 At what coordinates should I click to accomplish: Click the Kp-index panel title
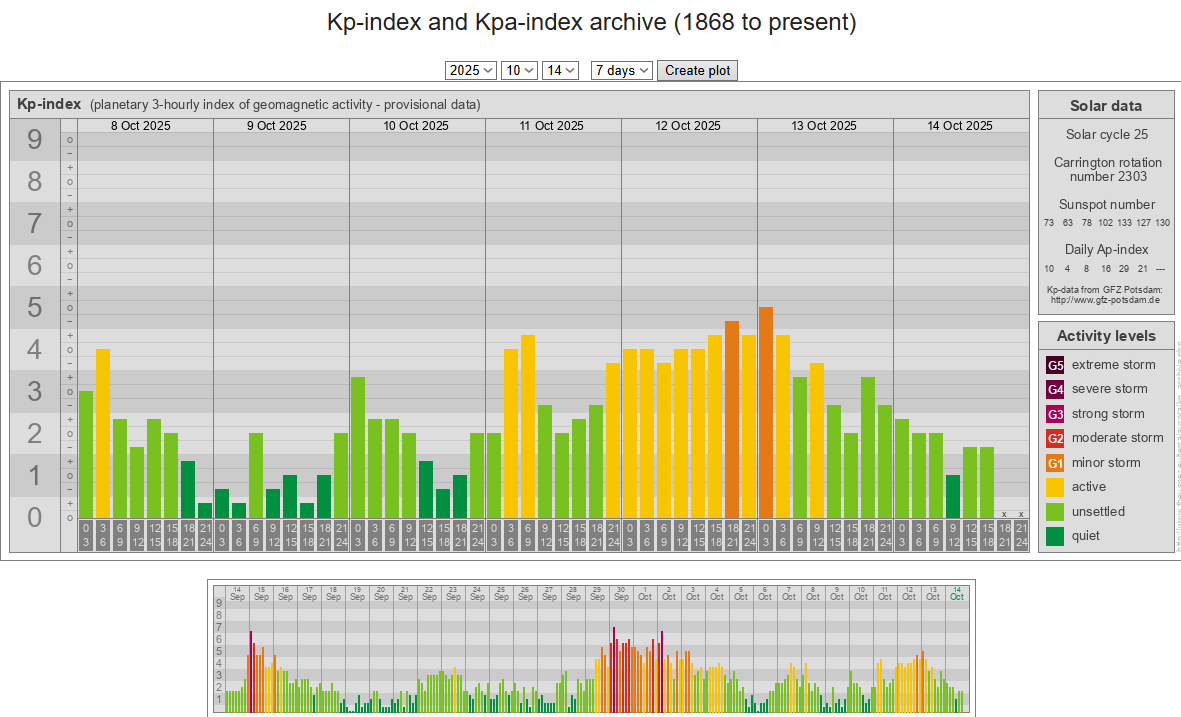49,104
